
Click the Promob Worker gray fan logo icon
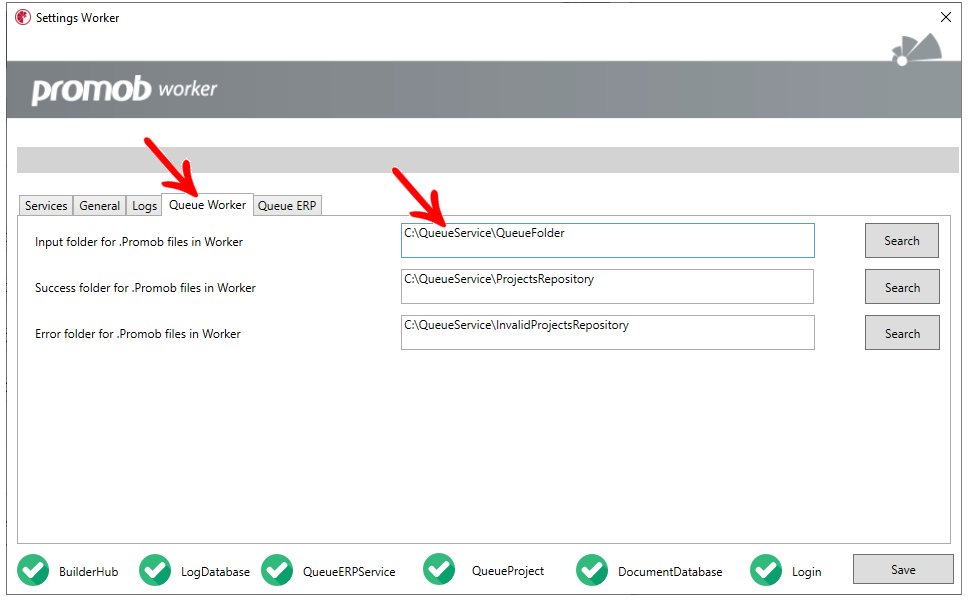tap(917, 50)
